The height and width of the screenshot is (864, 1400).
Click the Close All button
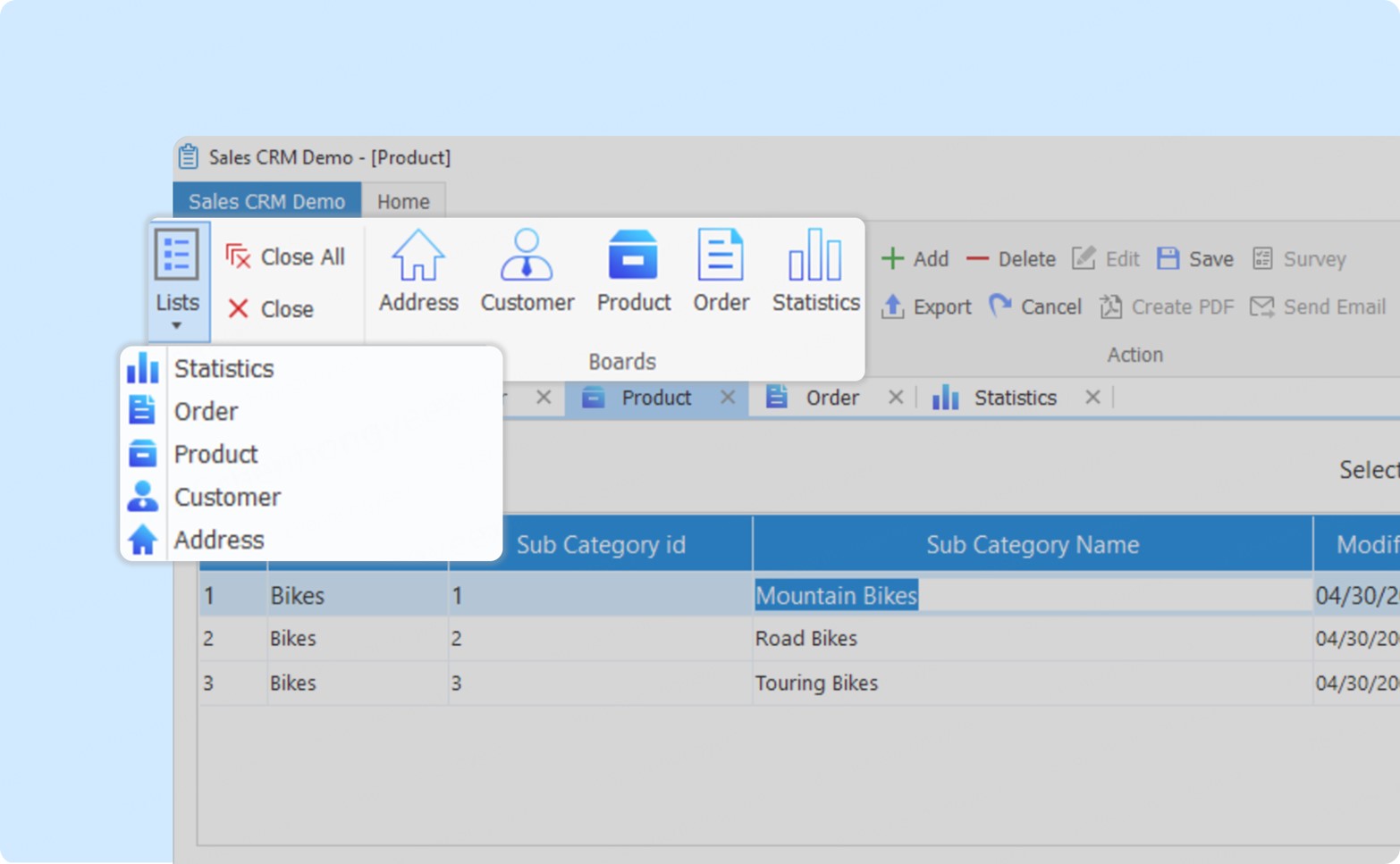[x=285, y=257]
